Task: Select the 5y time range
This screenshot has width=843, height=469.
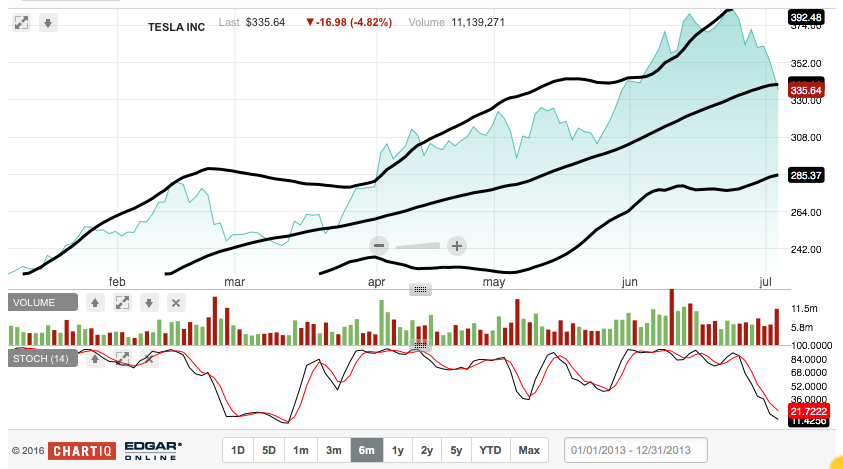Action: coord(456,450)
